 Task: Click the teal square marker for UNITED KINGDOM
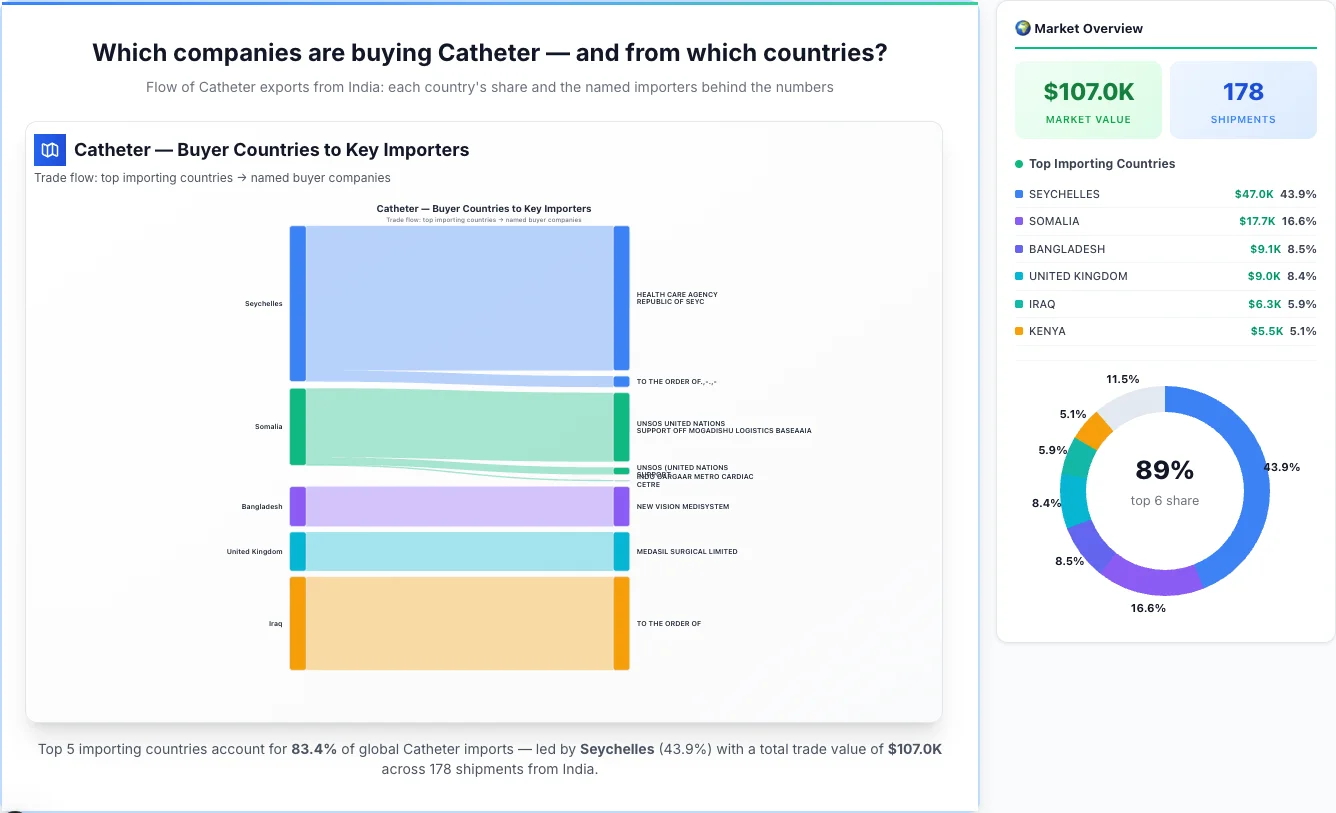point(1021,276)
